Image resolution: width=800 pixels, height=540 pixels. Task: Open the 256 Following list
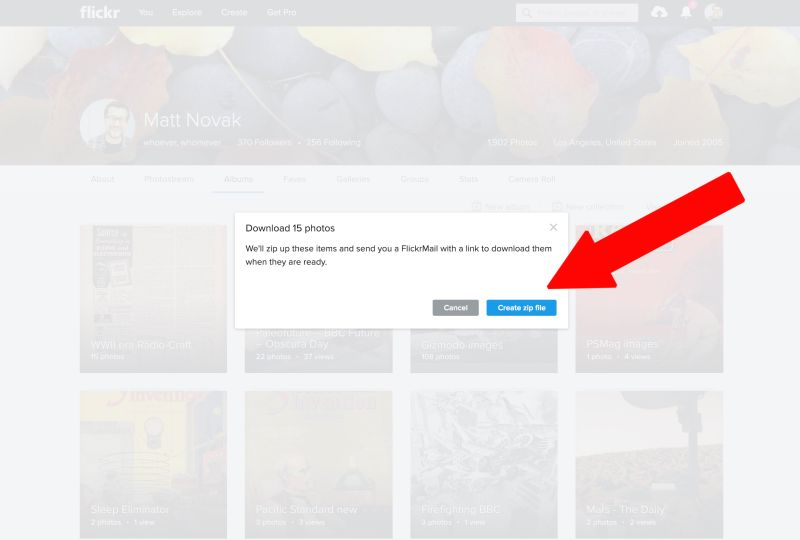click(x=333, y=142)
